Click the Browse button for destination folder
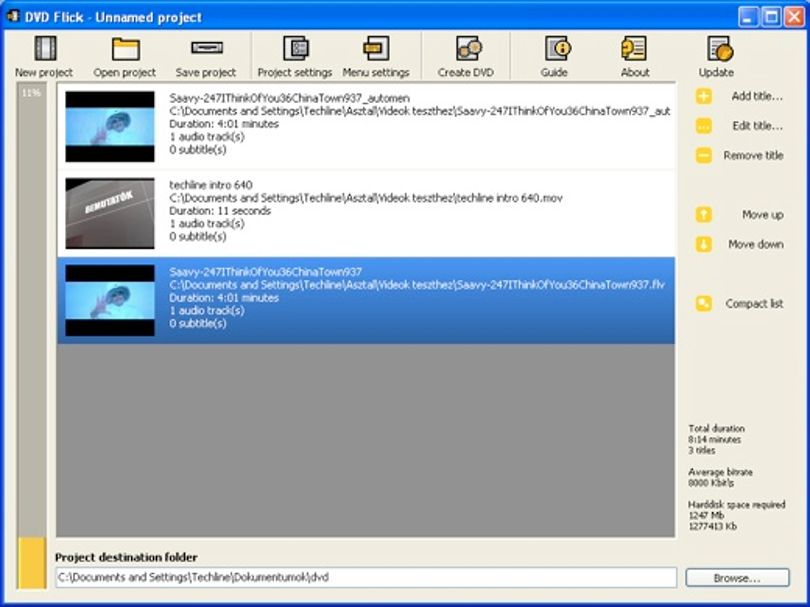The width and height of the screenshot is (810, 607). [737, 578]
